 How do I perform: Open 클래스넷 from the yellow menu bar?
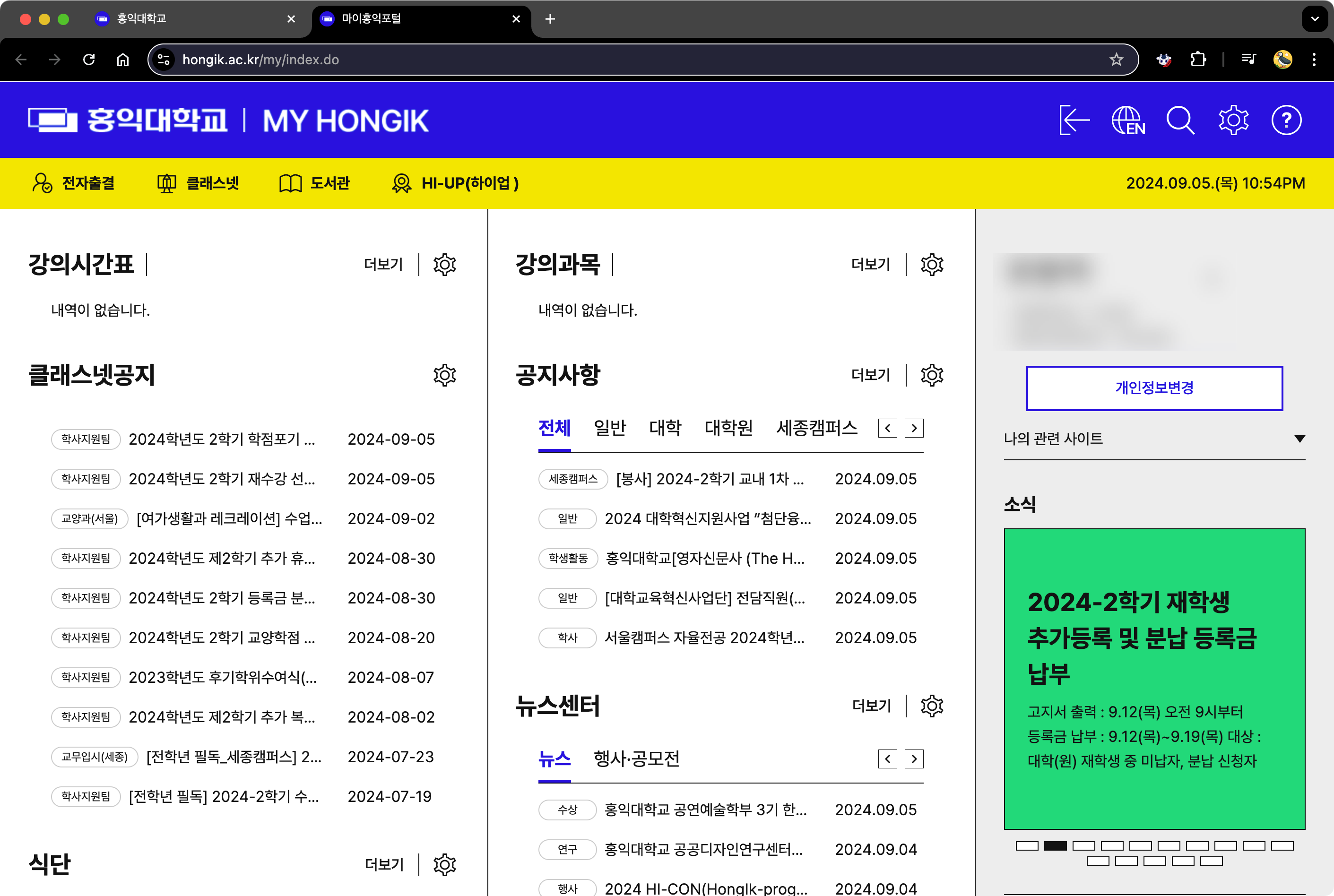click(198, 183)
